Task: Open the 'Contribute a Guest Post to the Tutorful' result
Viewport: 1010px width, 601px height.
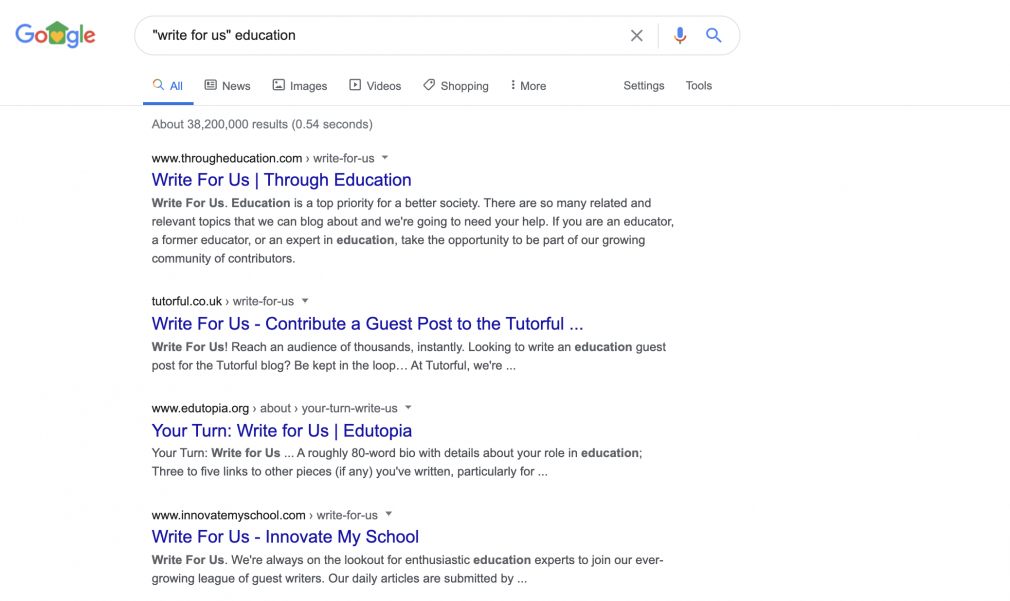Action: (367, 323)
